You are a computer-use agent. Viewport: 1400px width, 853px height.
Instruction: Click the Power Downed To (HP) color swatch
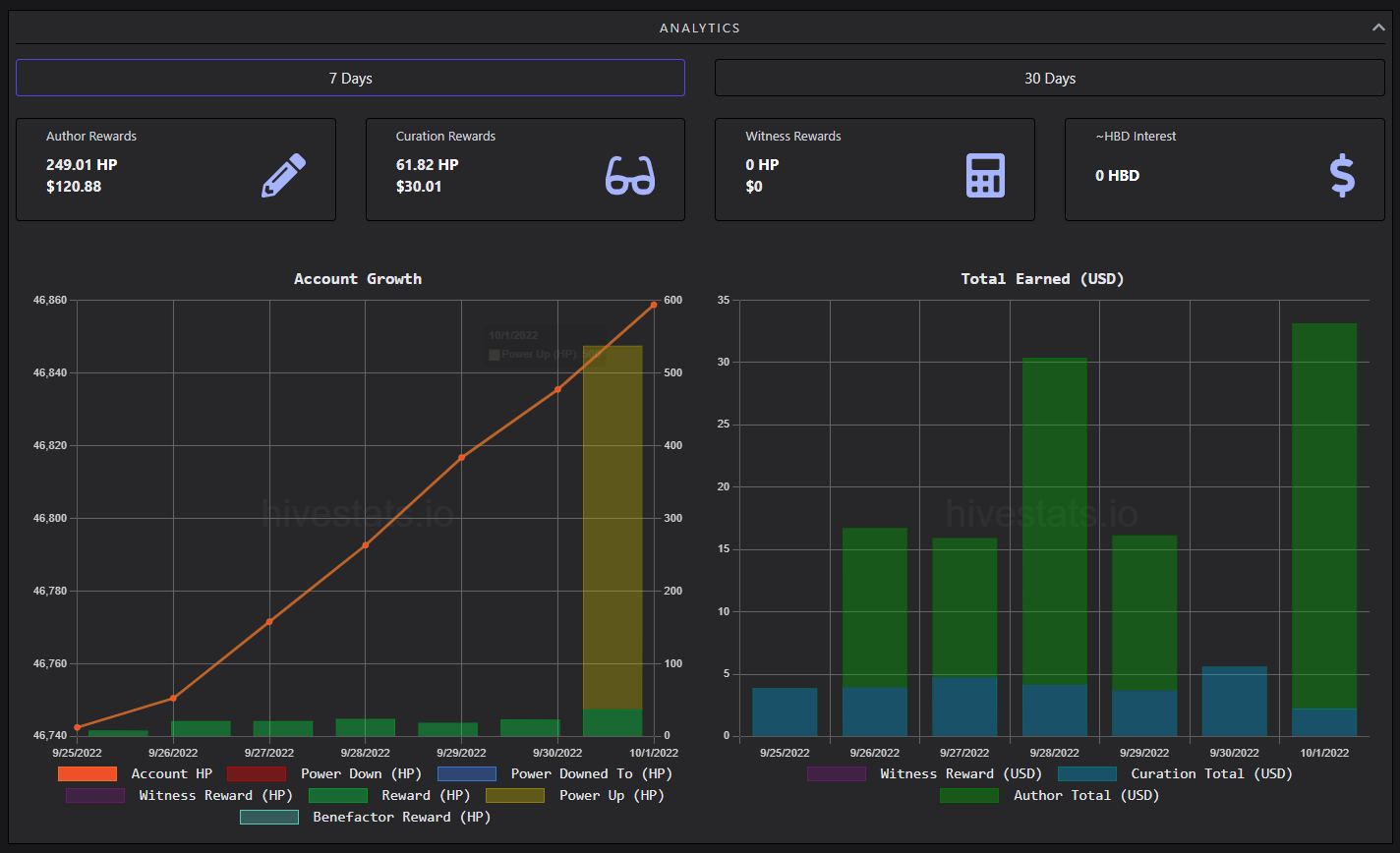click(466, 773)
